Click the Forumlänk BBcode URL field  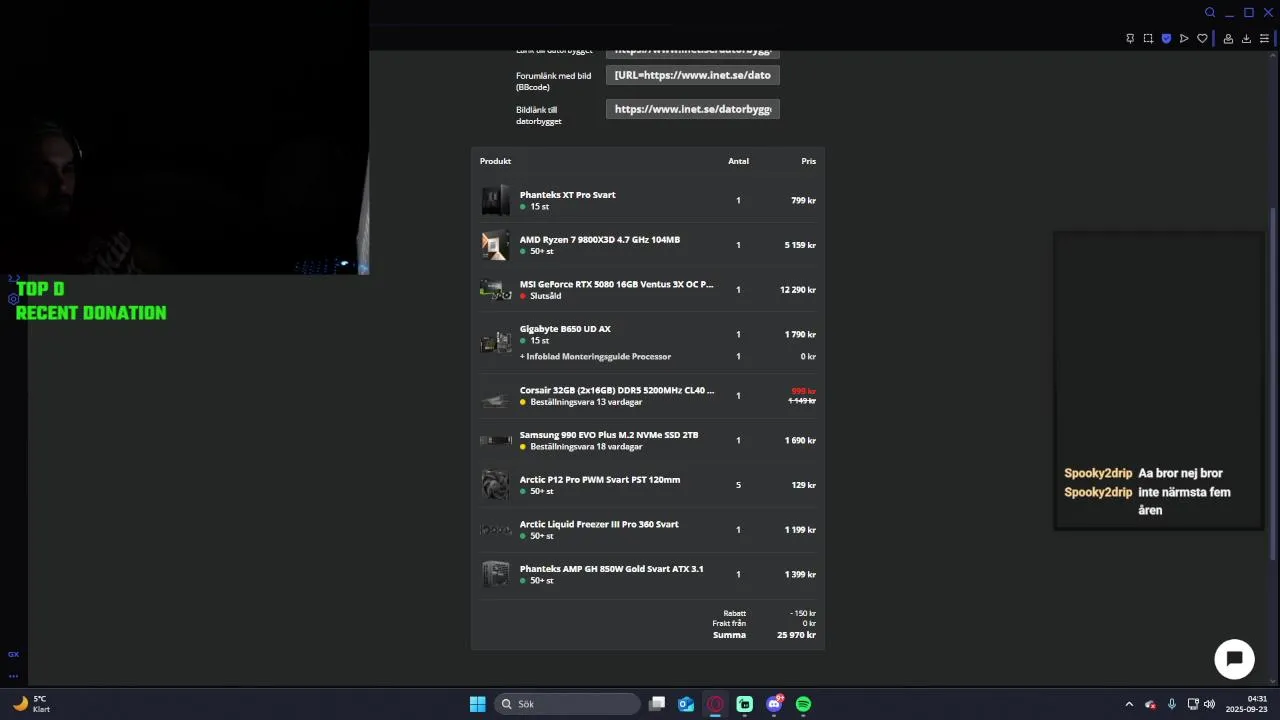point(692,75)
